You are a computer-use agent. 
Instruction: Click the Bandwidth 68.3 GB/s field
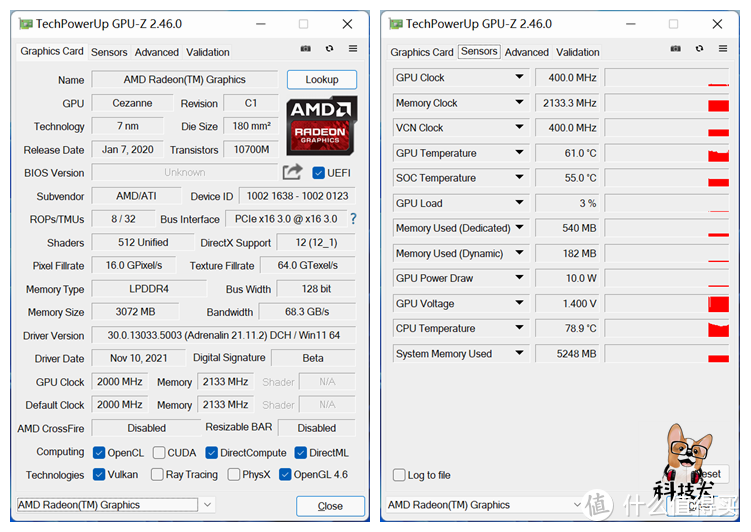[x=307, y=312]
